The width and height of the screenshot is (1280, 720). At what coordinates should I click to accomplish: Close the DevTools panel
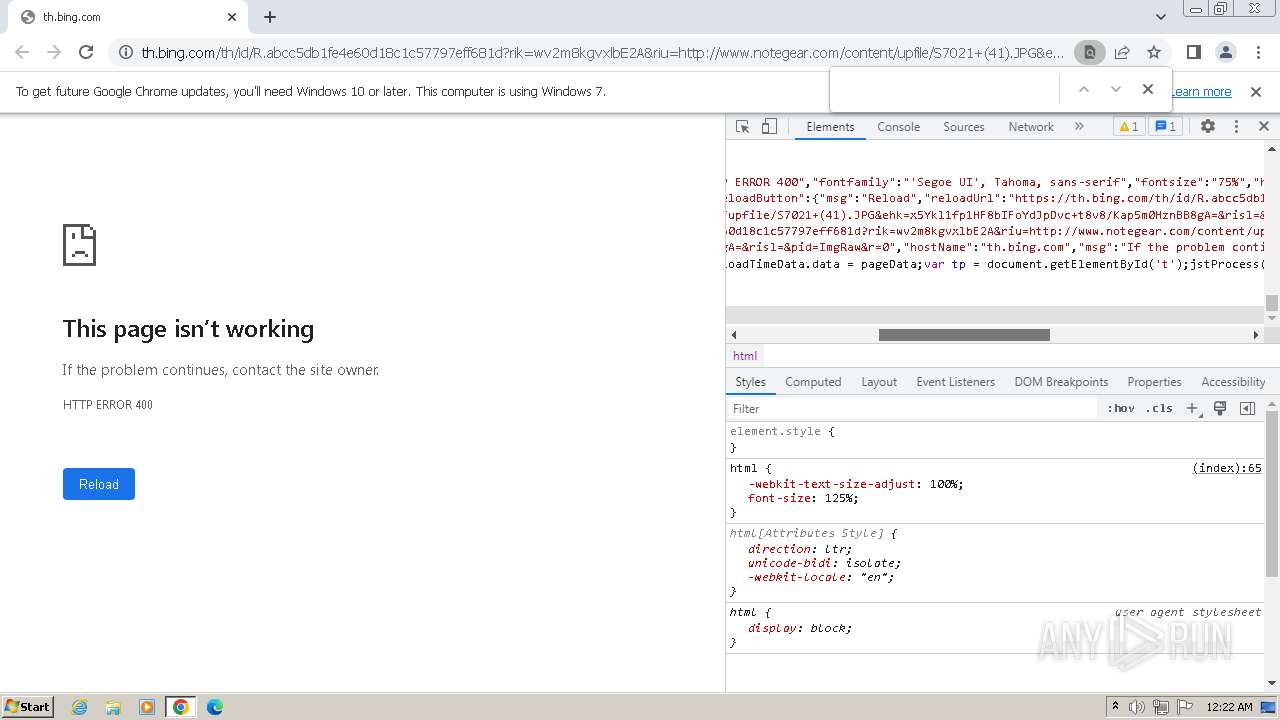(x=1263, y=127)
